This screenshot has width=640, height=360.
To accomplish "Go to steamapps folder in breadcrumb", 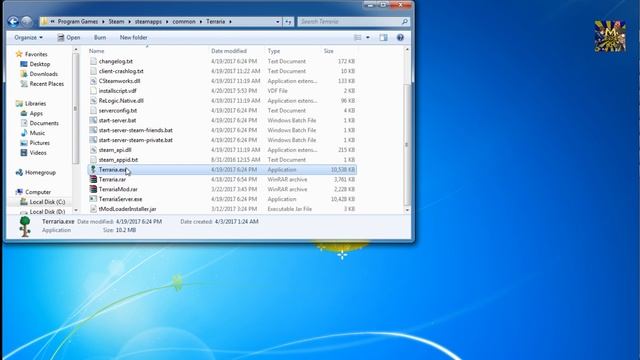I will (148, 22).
